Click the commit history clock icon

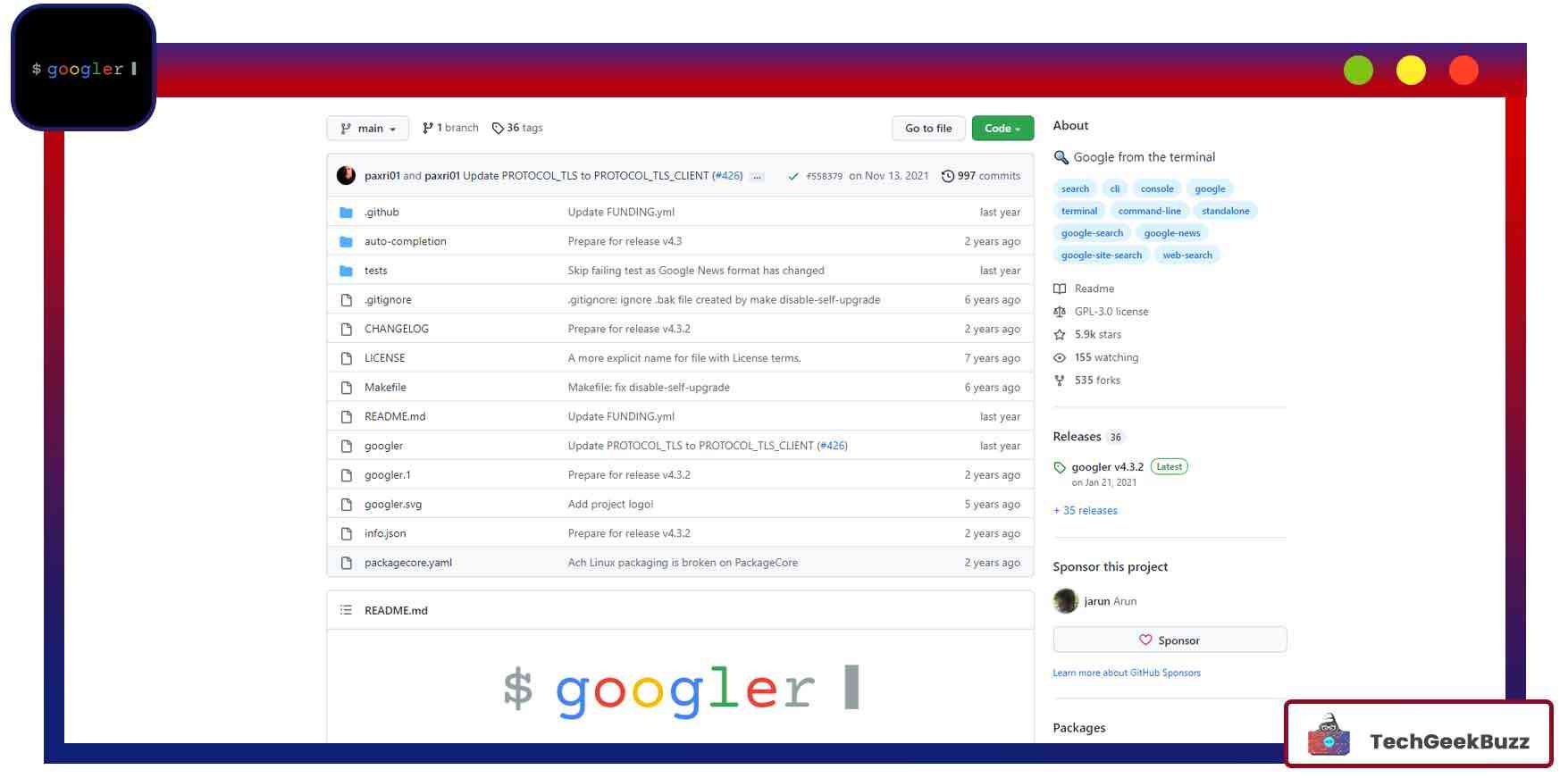point(947,176)
